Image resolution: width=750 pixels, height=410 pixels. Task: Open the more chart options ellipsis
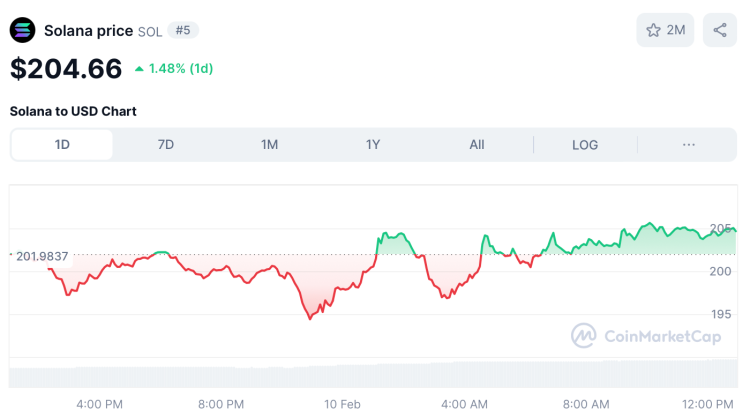pyautogui.click(x=689, y=145)
